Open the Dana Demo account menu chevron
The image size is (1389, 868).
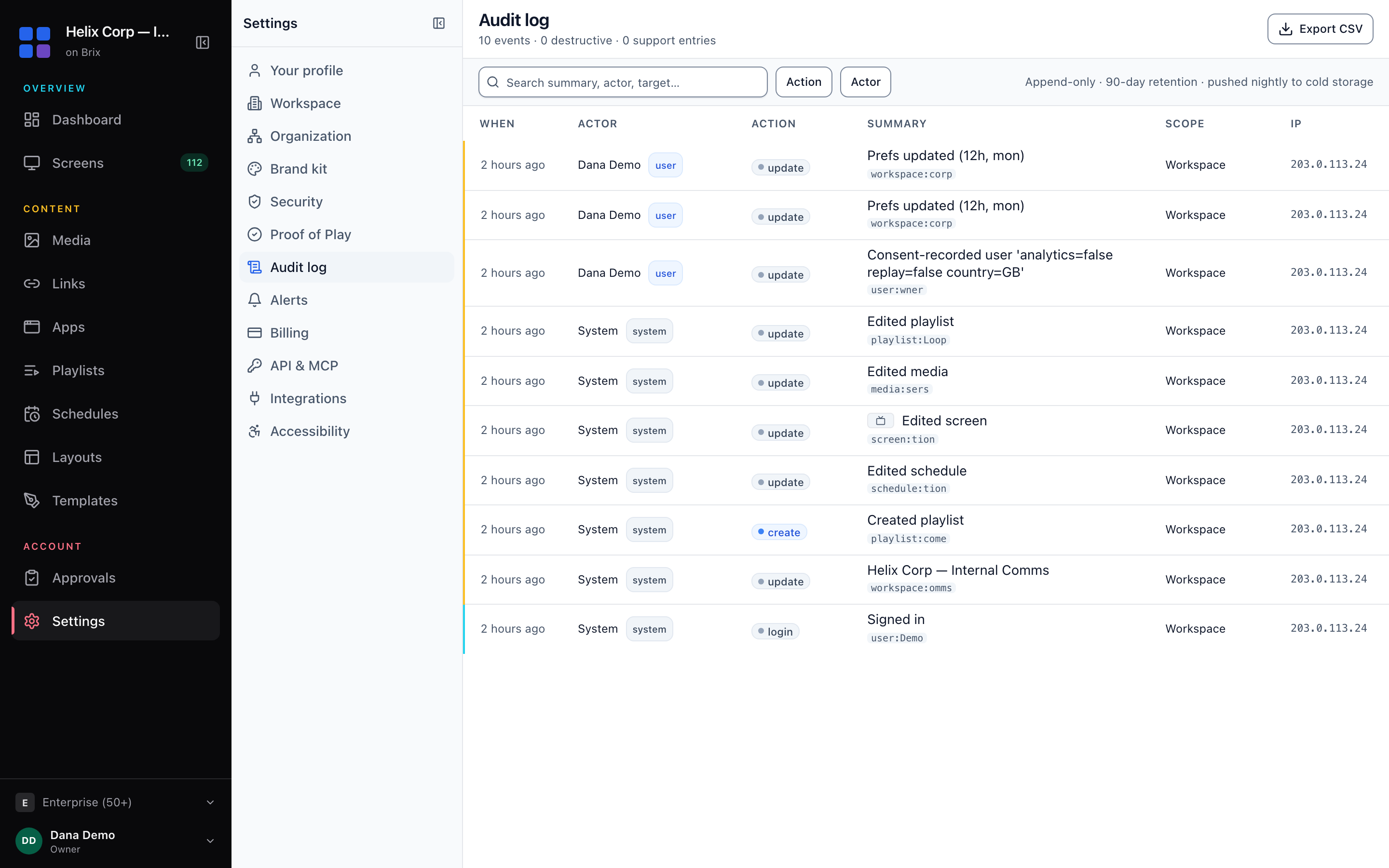click(x=210, y=841)
